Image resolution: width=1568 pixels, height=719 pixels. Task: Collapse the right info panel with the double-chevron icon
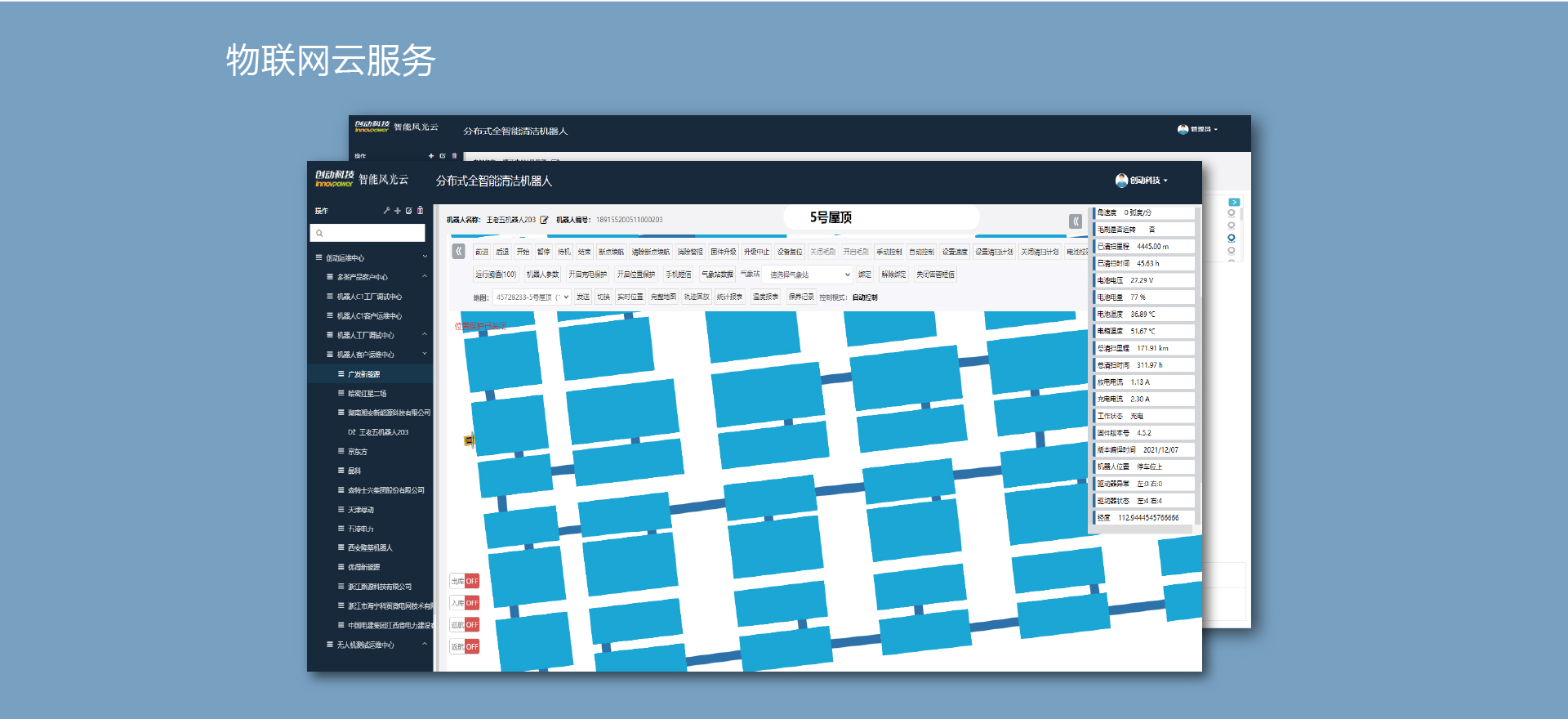tap(1076, 221)
